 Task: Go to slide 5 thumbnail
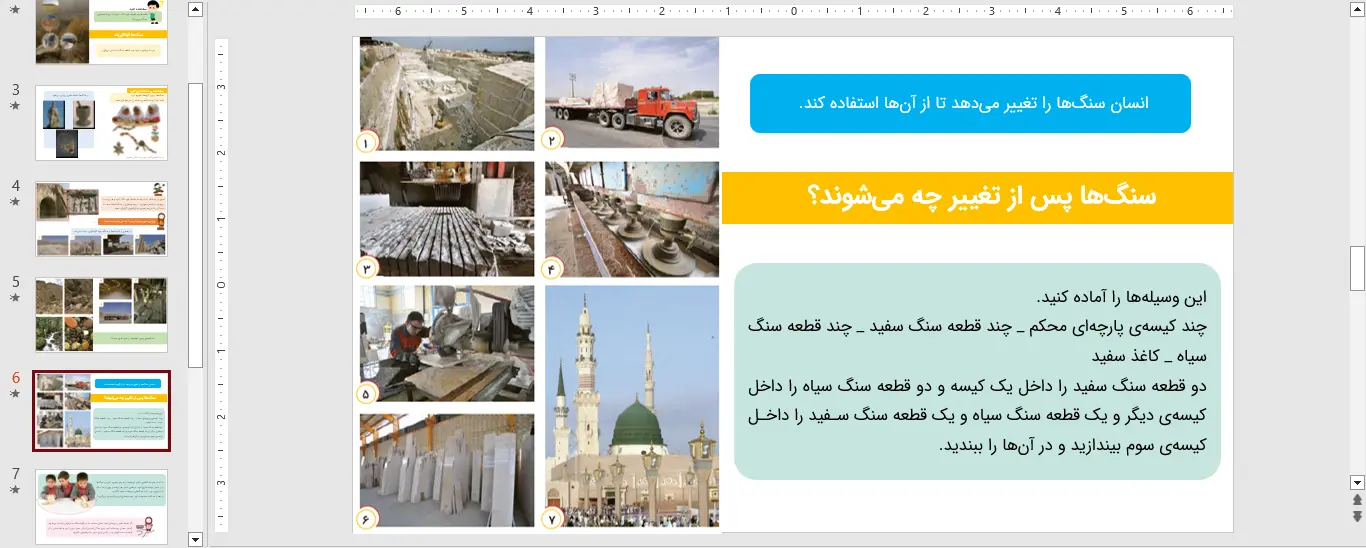tap(101, 315)
